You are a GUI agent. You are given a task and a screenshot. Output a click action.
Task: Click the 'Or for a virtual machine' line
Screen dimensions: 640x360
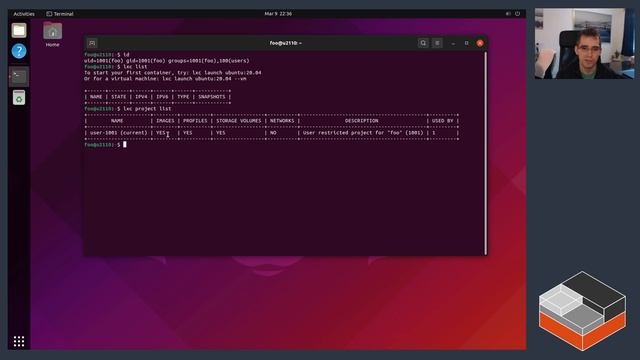point(165,79)
